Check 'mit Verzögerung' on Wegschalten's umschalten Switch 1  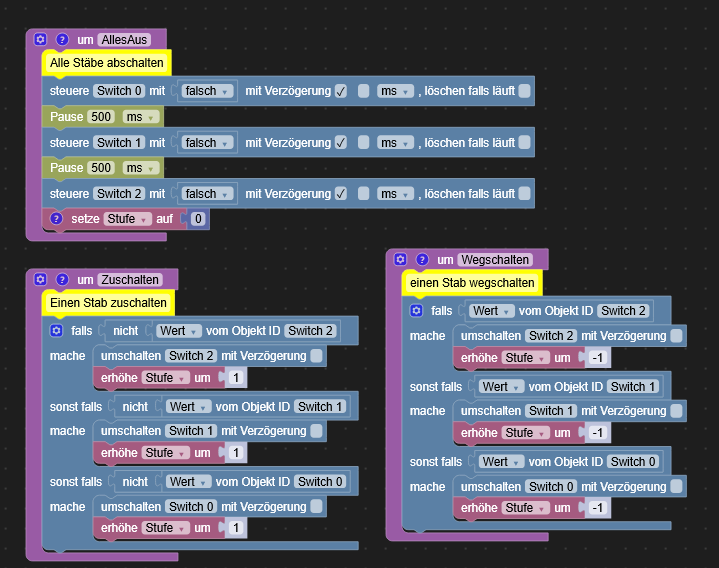coord(677,411)
